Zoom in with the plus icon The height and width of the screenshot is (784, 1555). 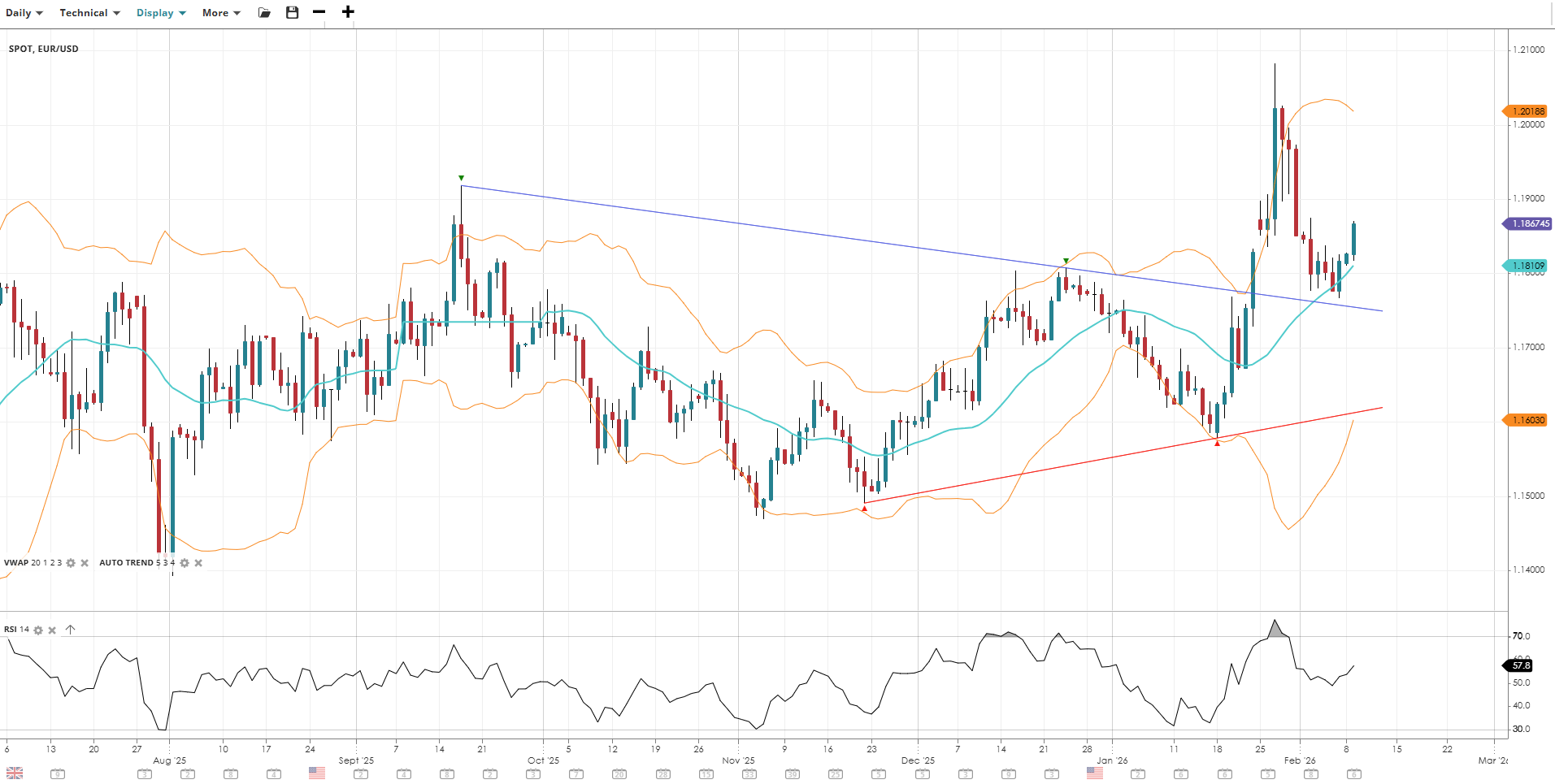coord(348,12)
